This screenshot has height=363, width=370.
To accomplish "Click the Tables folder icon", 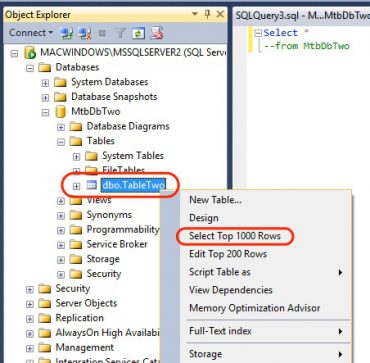I will [76, 141].
